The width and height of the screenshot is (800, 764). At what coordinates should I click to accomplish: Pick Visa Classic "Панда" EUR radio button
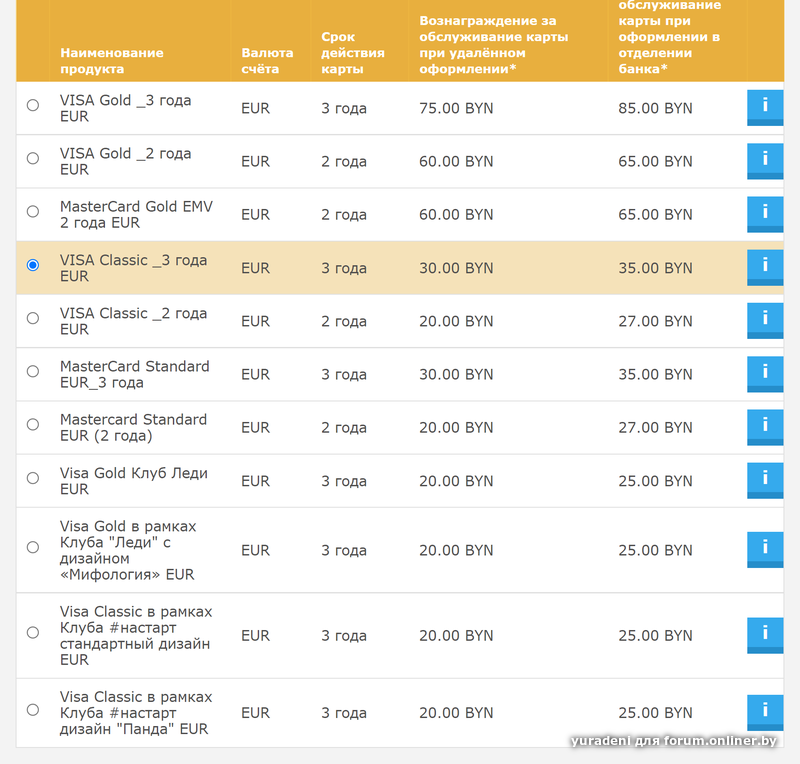point(33,709)
